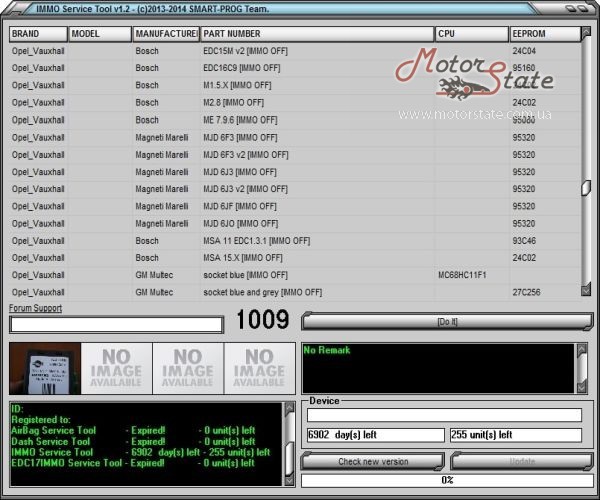This screenshot has width=600, height=500.
Task: Click the second No Image Available thumbnail
Action: 116,368
